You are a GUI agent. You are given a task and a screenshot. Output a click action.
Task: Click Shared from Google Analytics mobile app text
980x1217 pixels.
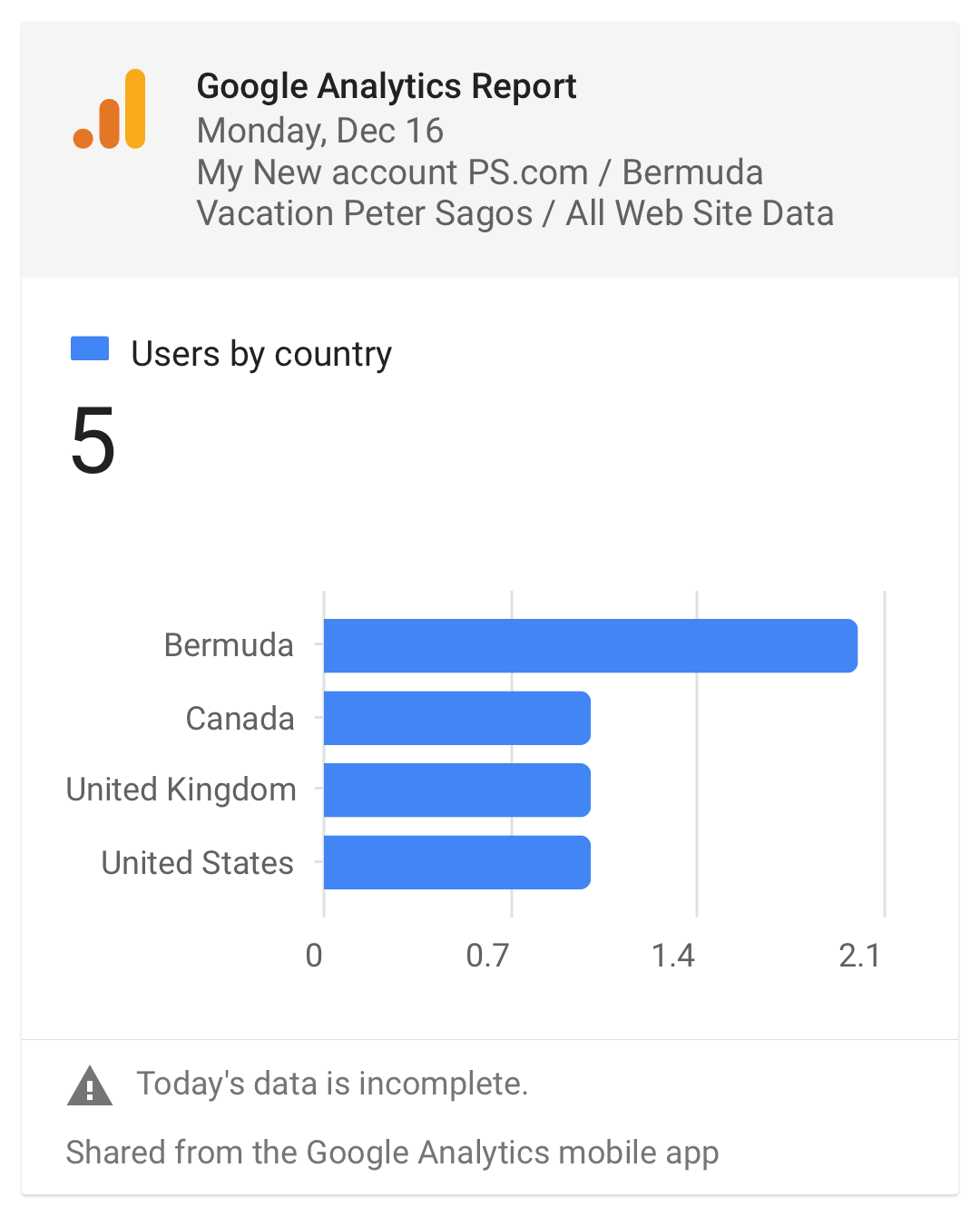pos(392,1153)
